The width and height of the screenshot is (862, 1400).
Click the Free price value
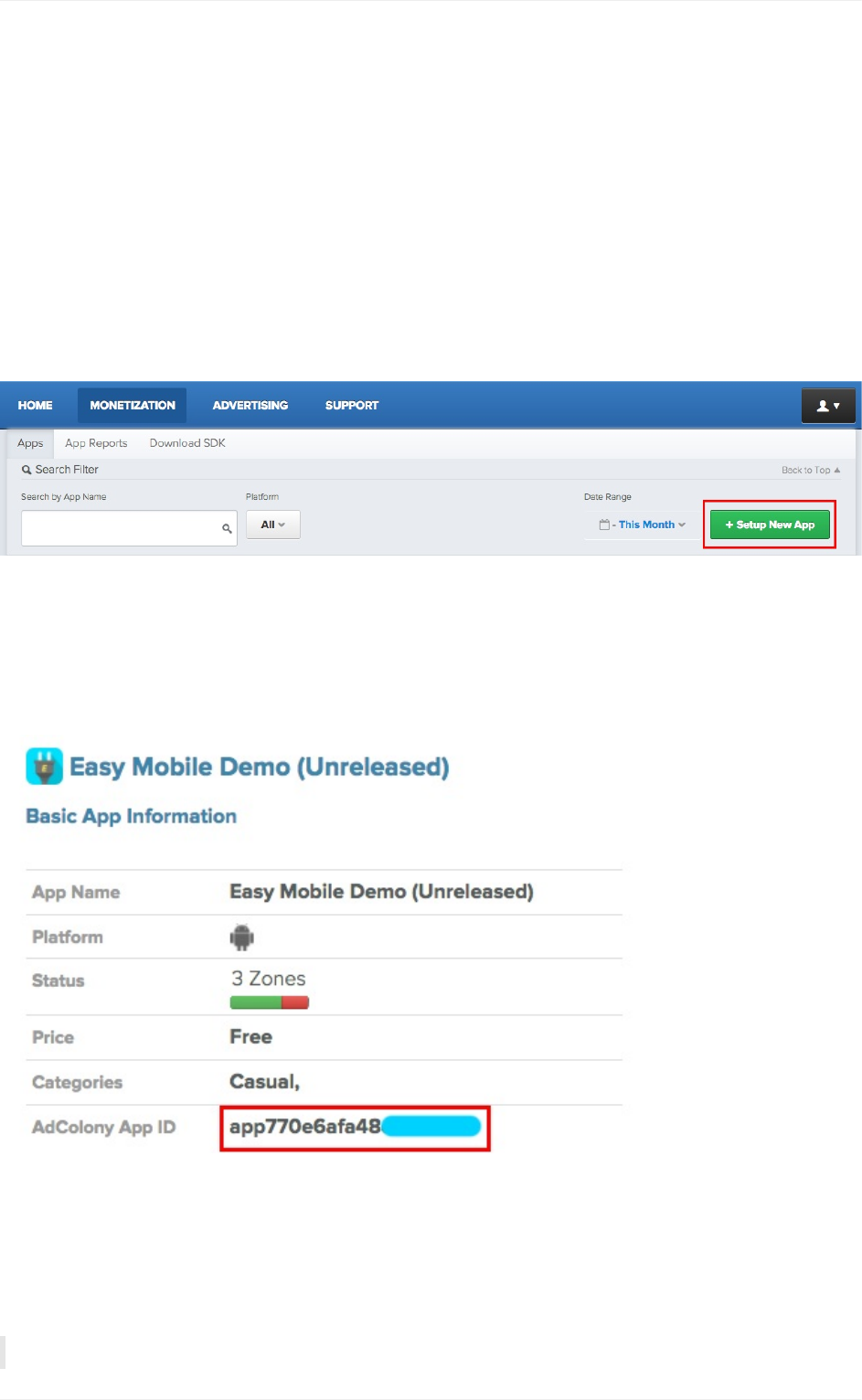(251, 1037)
